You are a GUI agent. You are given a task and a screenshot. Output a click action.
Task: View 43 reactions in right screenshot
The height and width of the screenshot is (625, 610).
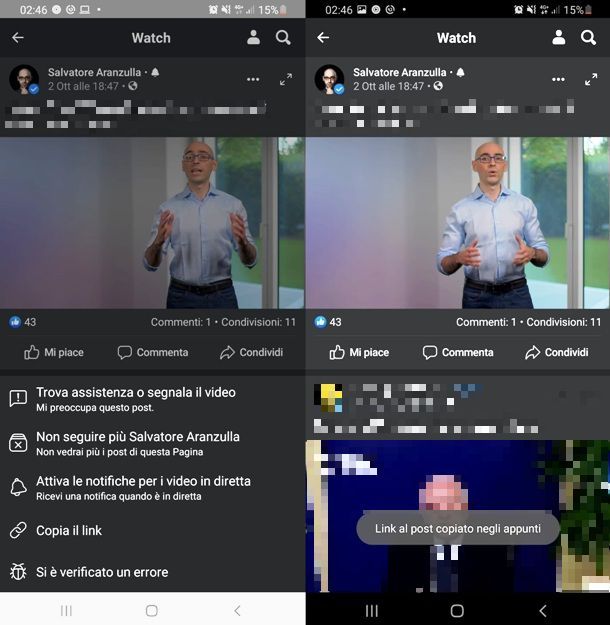coord(328,322)
